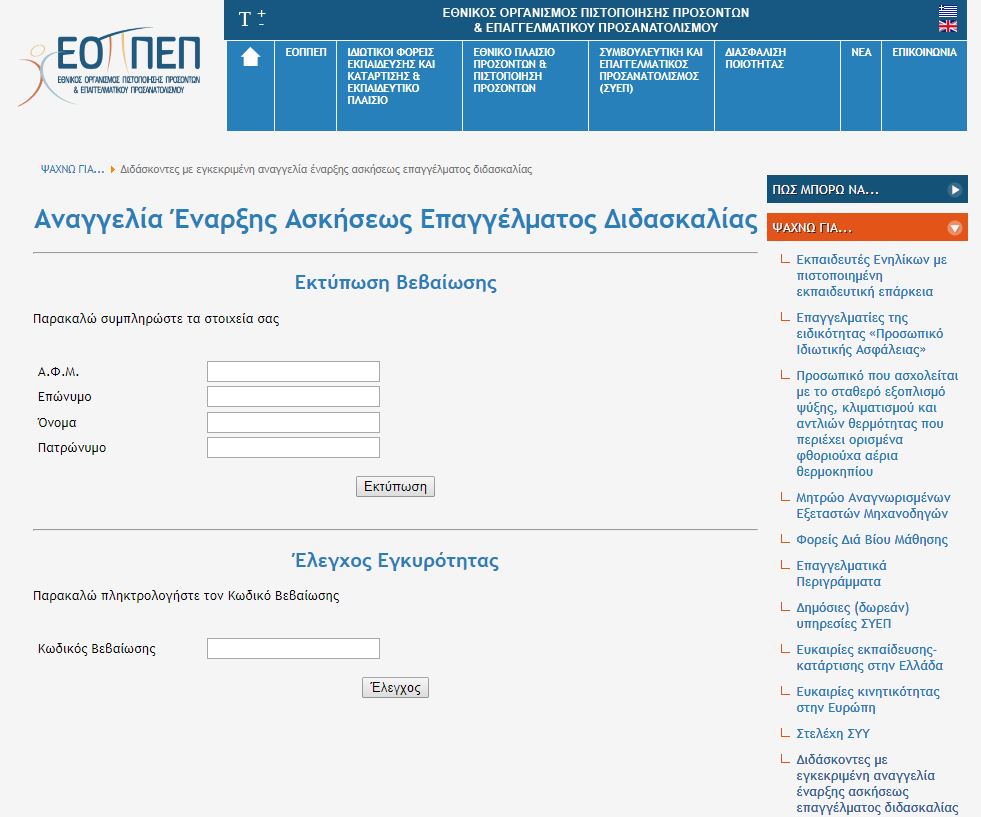The width and height of the screenshot is (981, 817).
Task: Open the ΕΟΠΠΕΠ menu item
Action: tap(305, 52)
